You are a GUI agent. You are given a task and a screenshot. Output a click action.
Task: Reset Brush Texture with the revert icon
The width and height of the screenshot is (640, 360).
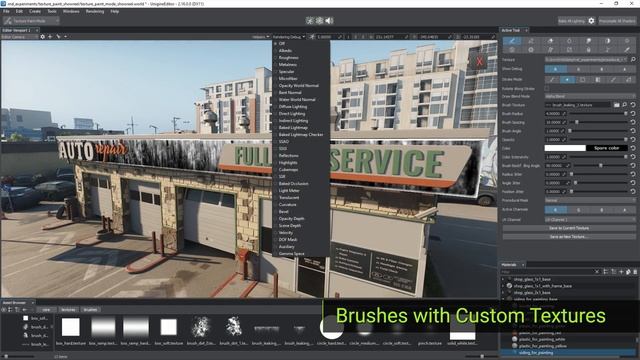[633, 105]
